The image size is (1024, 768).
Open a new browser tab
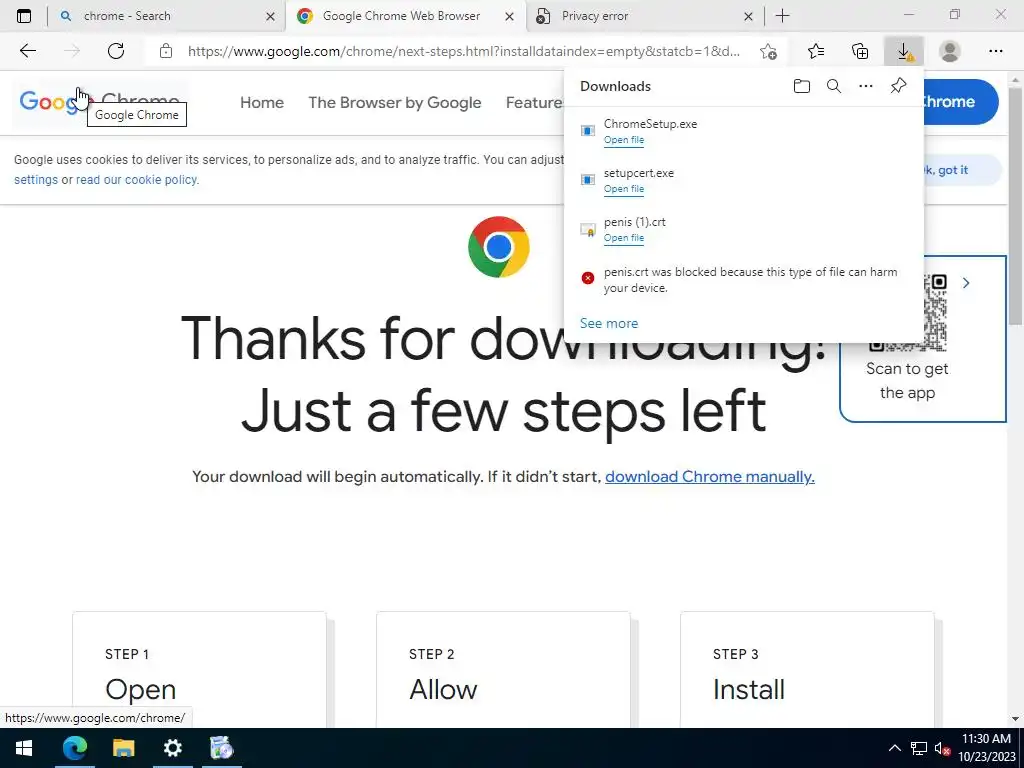(x=782, y=16)
